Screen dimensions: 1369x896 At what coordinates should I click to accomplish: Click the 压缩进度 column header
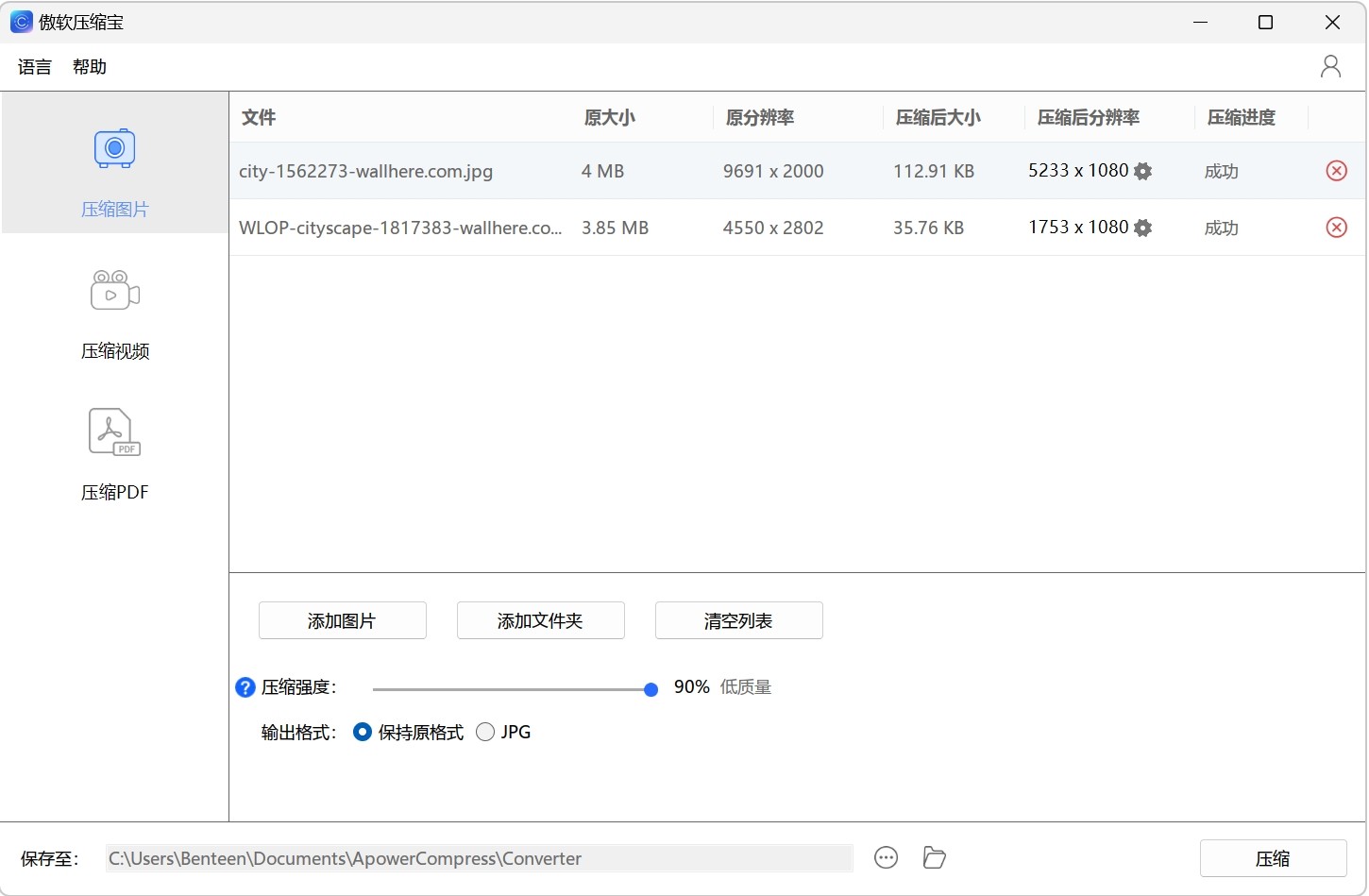click(x=1242, y=117)
